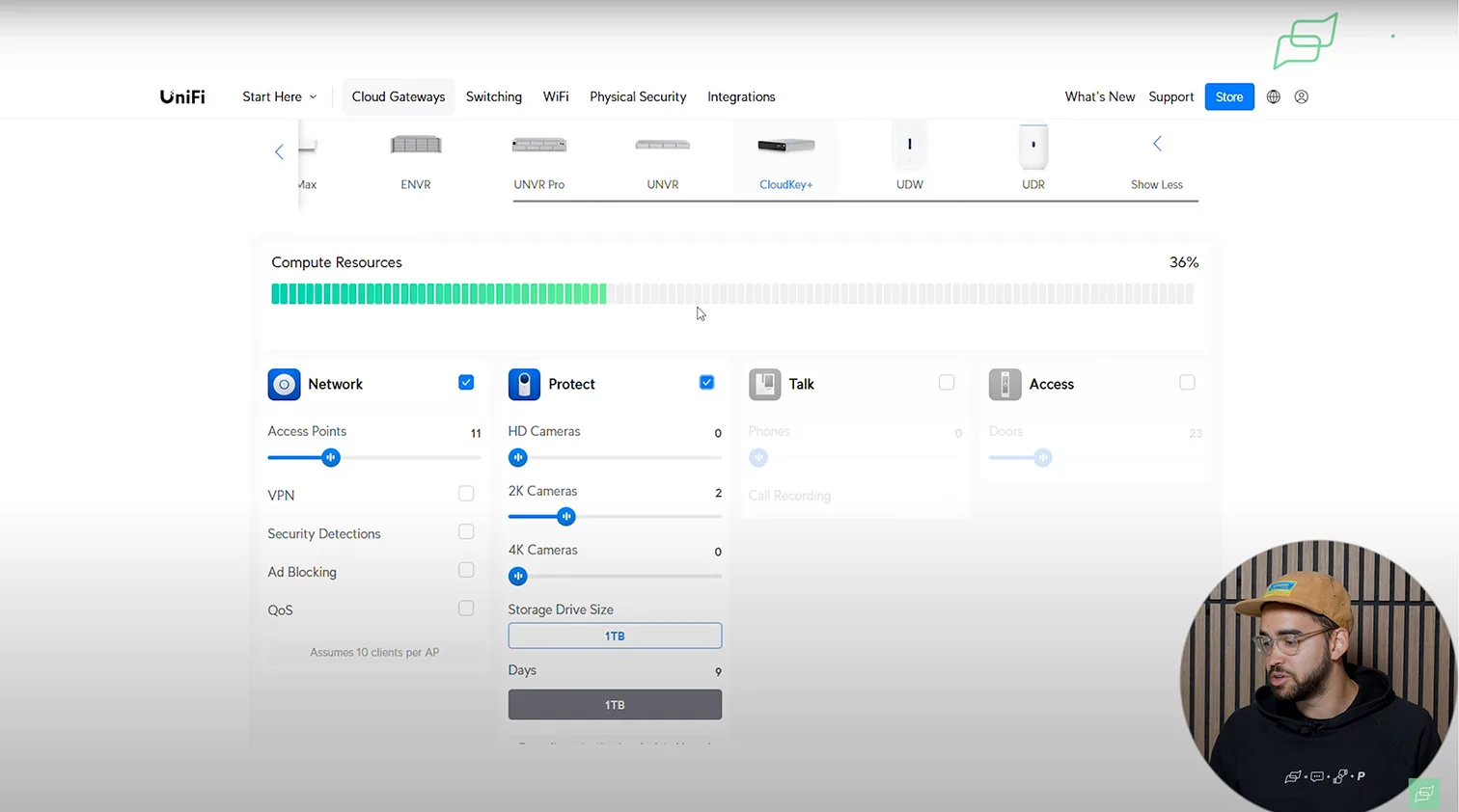
Task: Select the ENVR device icon
Action: (416, 146)
